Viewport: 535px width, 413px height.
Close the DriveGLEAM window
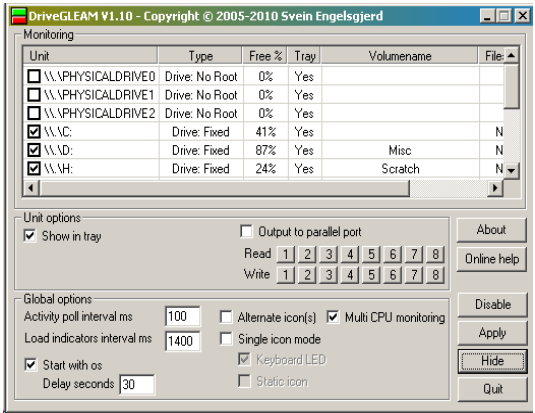coord(522,16)
